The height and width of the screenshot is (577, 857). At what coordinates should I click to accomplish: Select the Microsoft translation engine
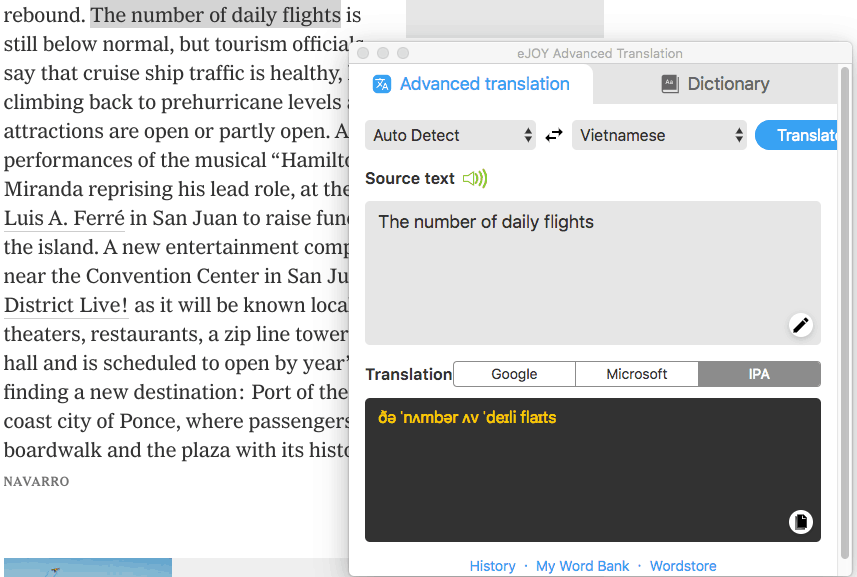[637, 374]
